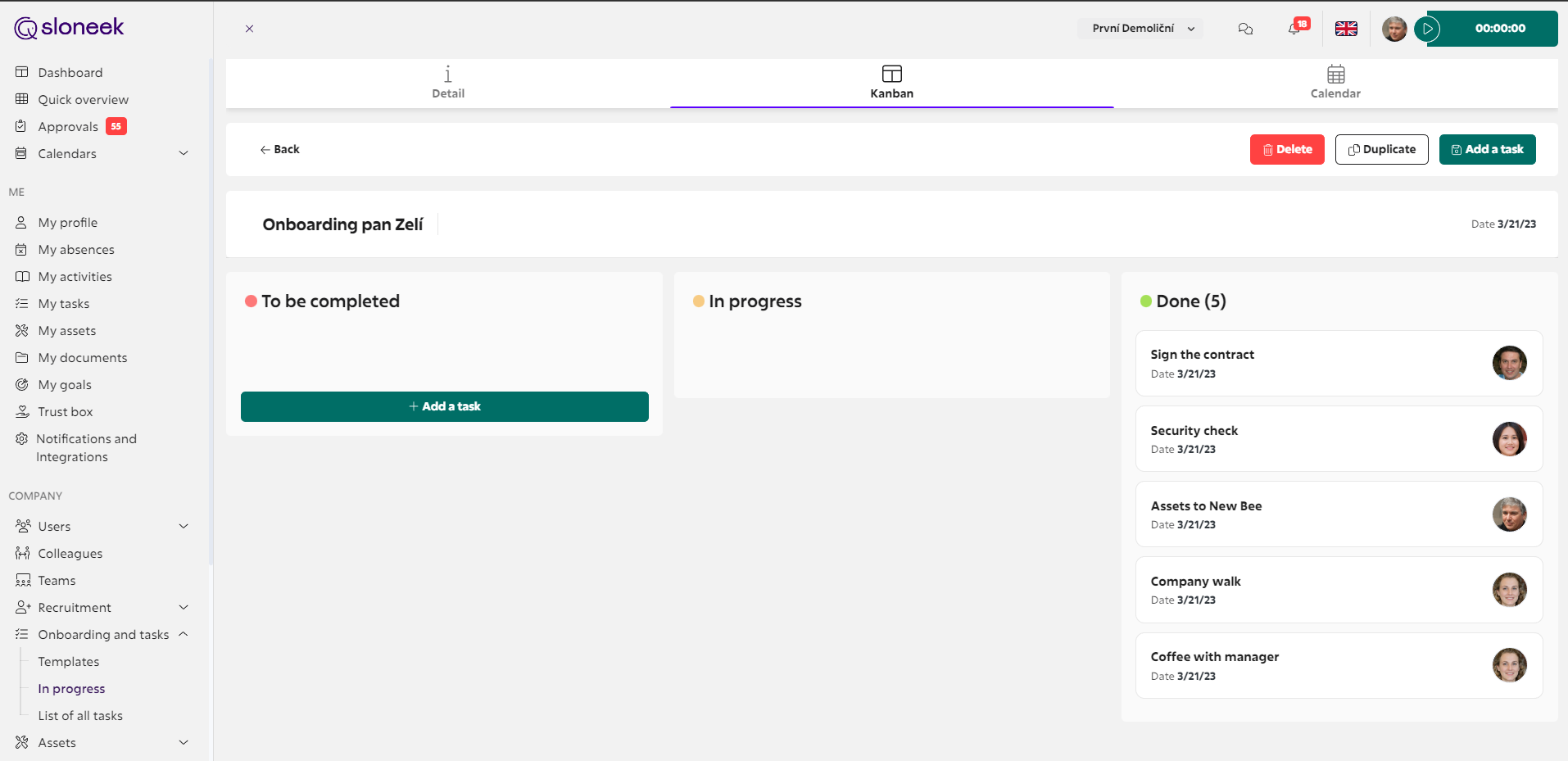Open the Assets to New Bee task card
This screenshot has width=1568, height=761.
point(1339,514)
